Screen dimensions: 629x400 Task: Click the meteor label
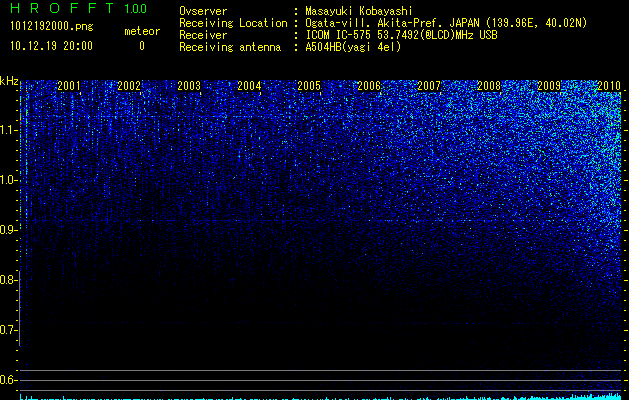(x=142, y=31)
